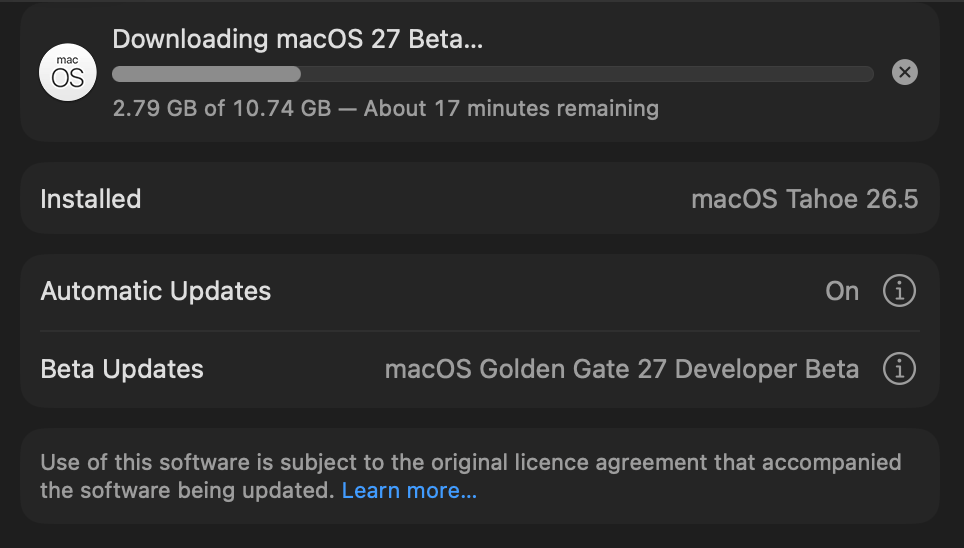Click the About 17 minutes remaining text
964x548 pixels.
(512, 109)
